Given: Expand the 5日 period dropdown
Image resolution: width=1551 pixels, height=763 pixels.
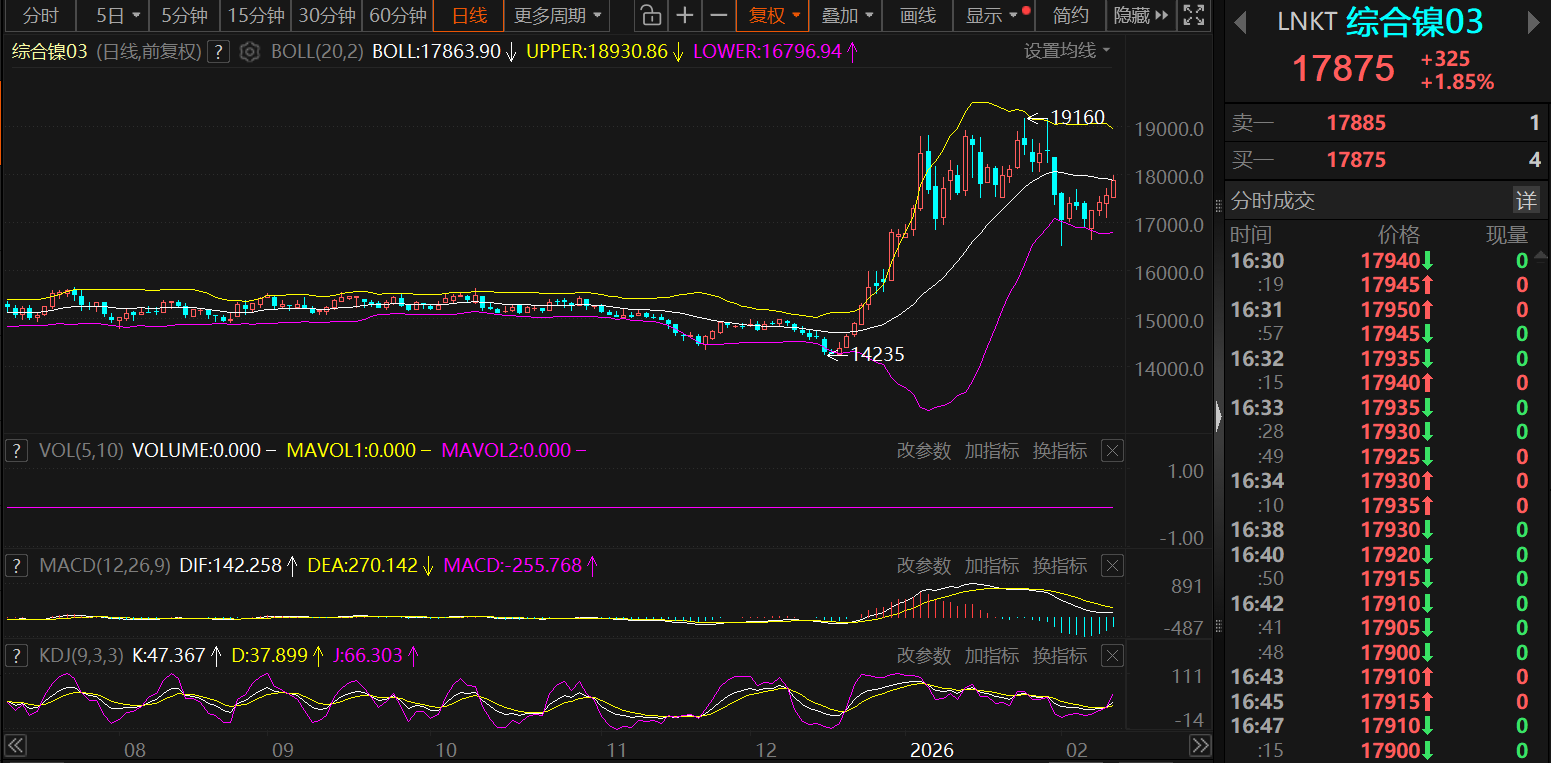Looking at the screenshot, I should (118, 16).
